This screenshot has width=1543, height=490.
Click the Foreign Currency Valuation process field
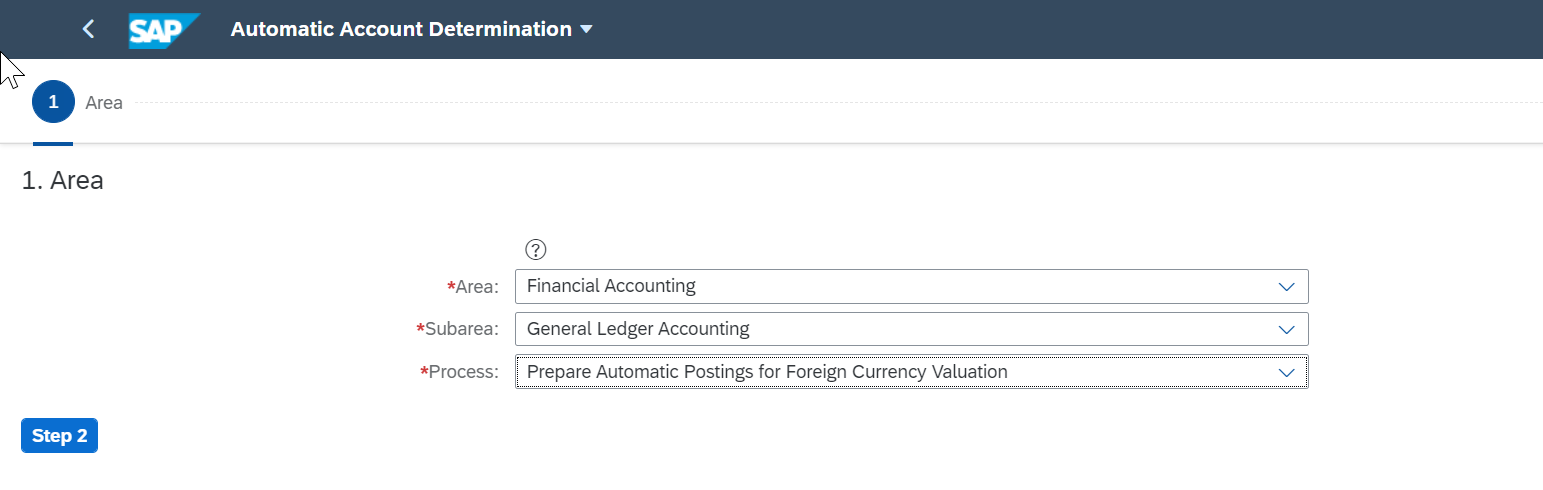(911, 372)
